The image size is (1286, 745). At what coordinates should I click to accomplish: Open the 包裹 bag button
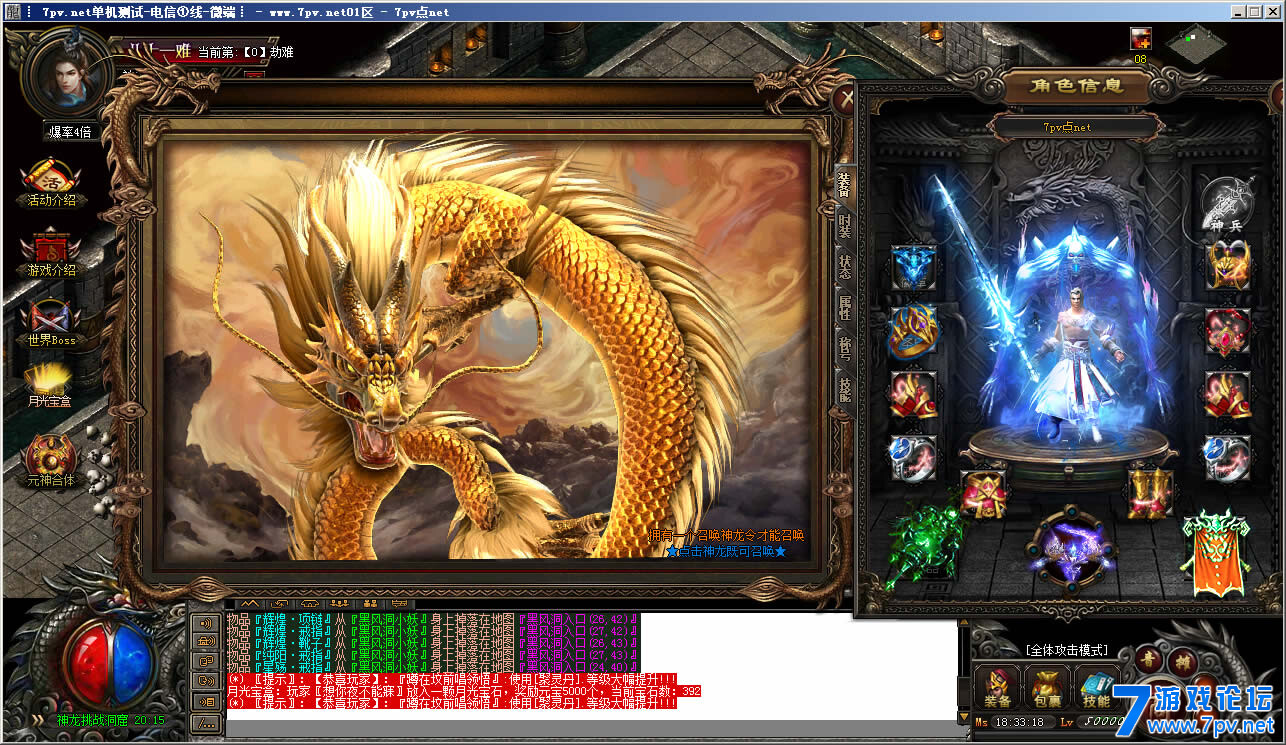click(x=1047, y=686)
